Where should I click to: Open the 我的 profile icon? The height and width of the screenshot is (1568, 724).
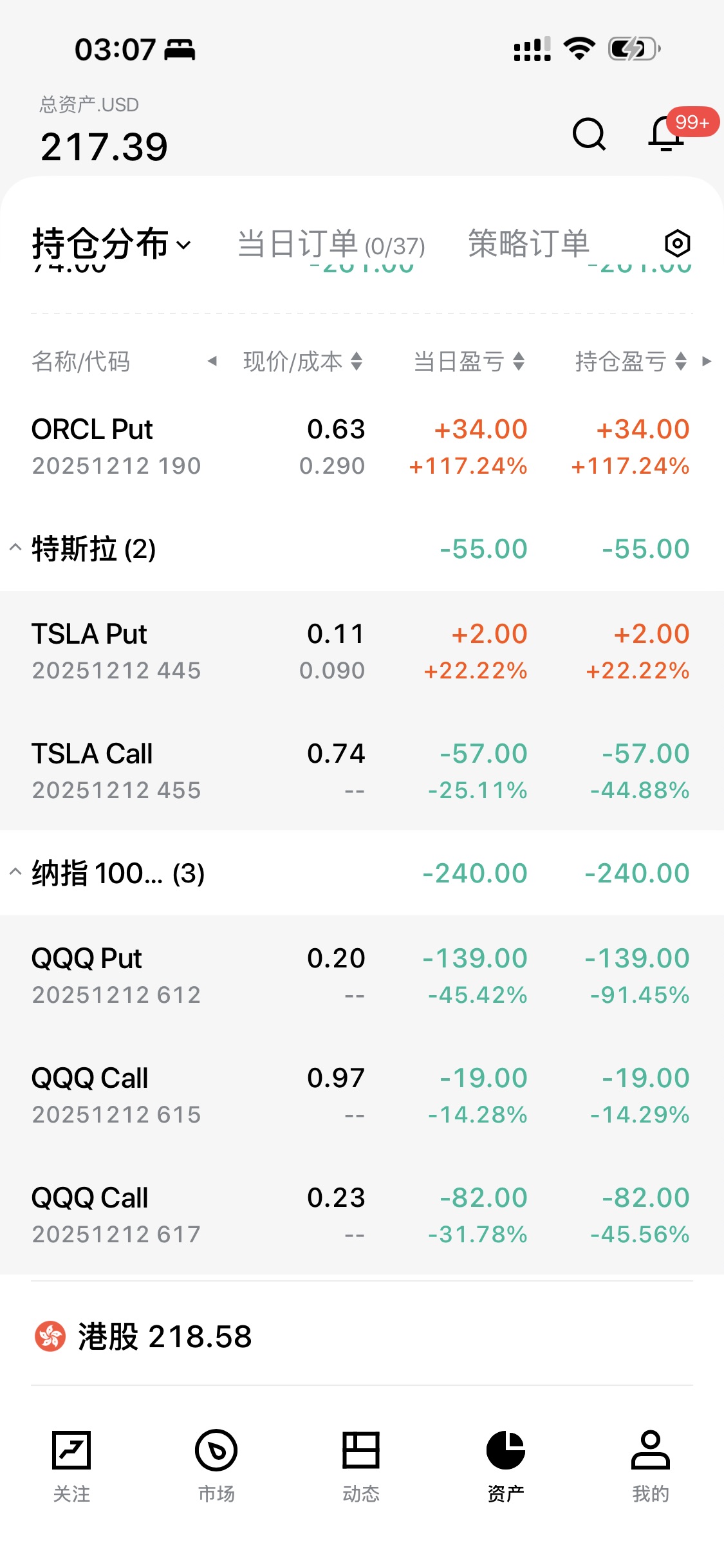[651, 1451]
